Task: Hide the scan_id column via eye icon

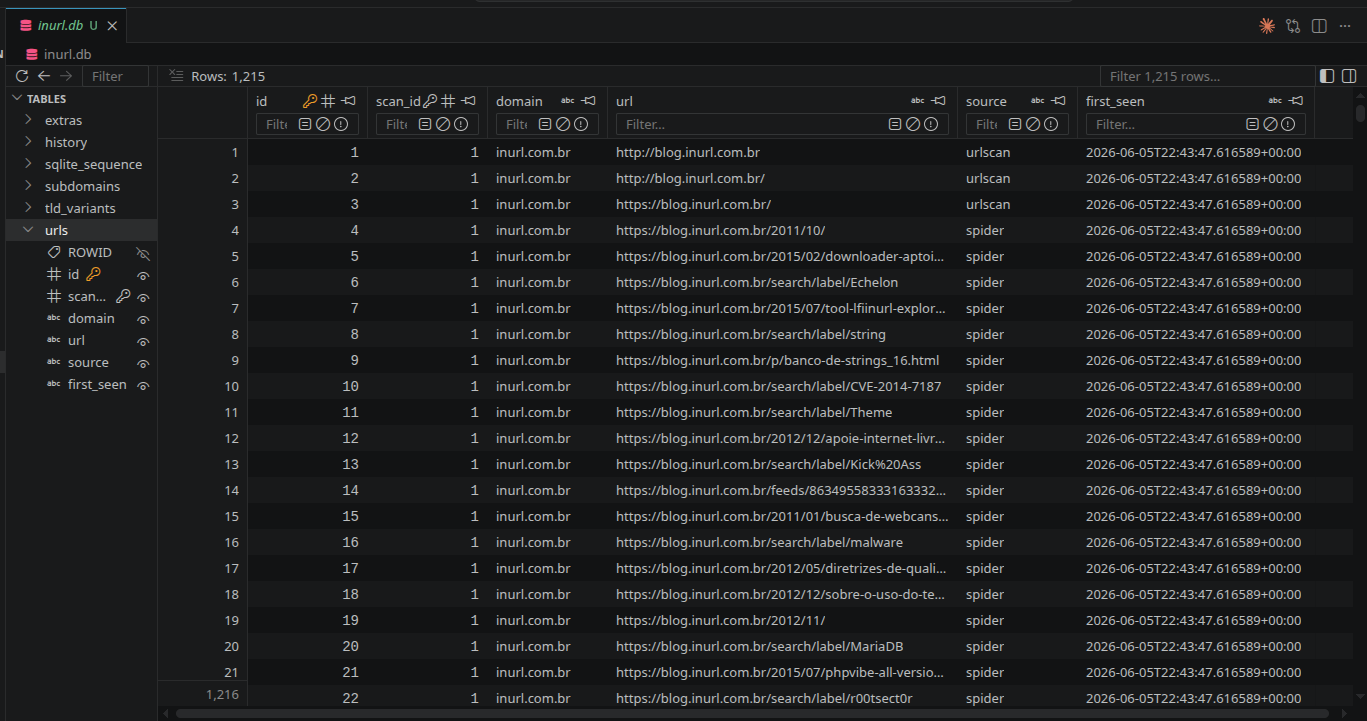Action: pyautogui.click(x=143, y=297)
